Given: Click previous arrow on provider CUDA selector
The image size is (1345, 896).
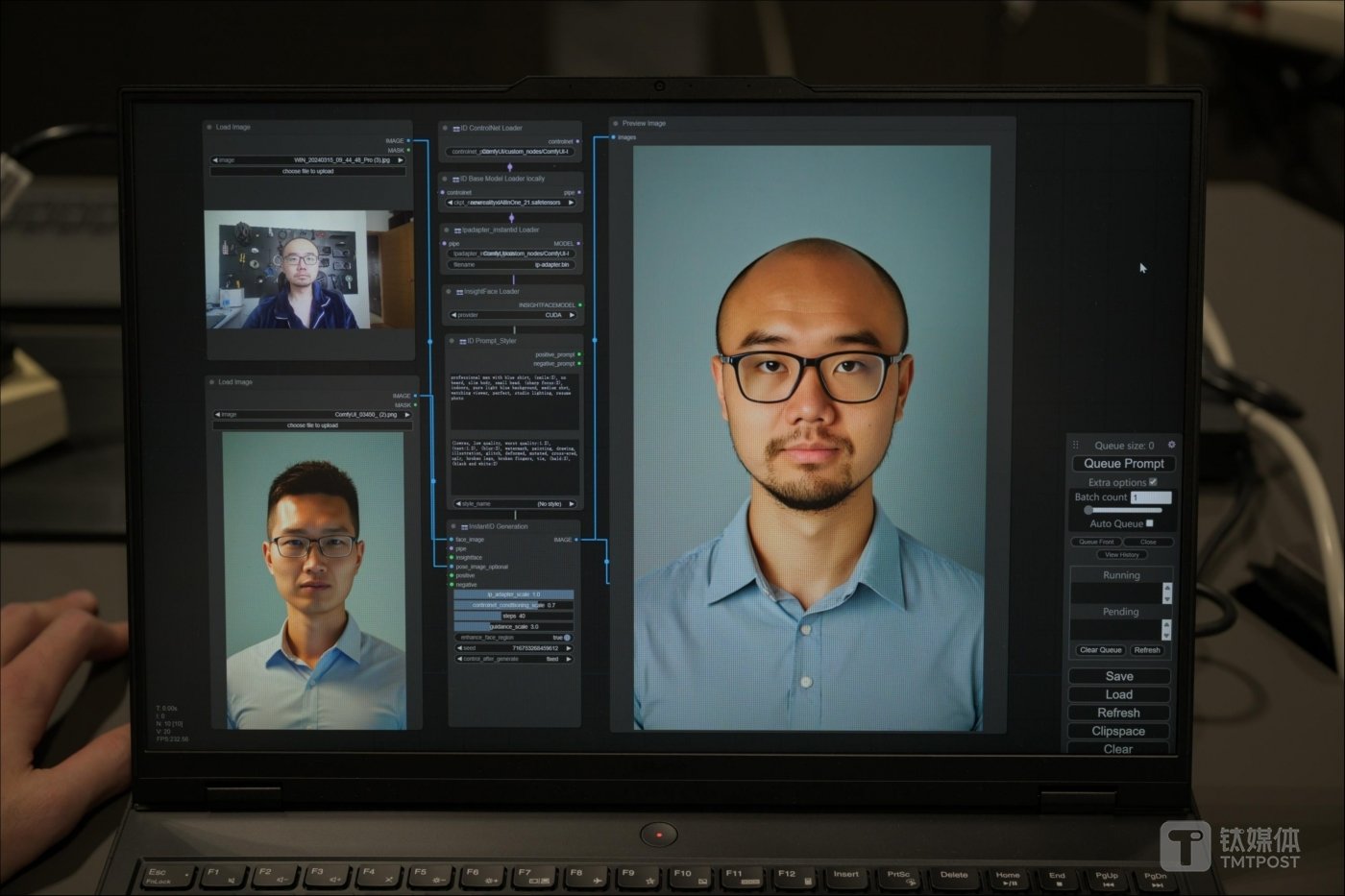Looking at the screenshot, I should point(453,315).
